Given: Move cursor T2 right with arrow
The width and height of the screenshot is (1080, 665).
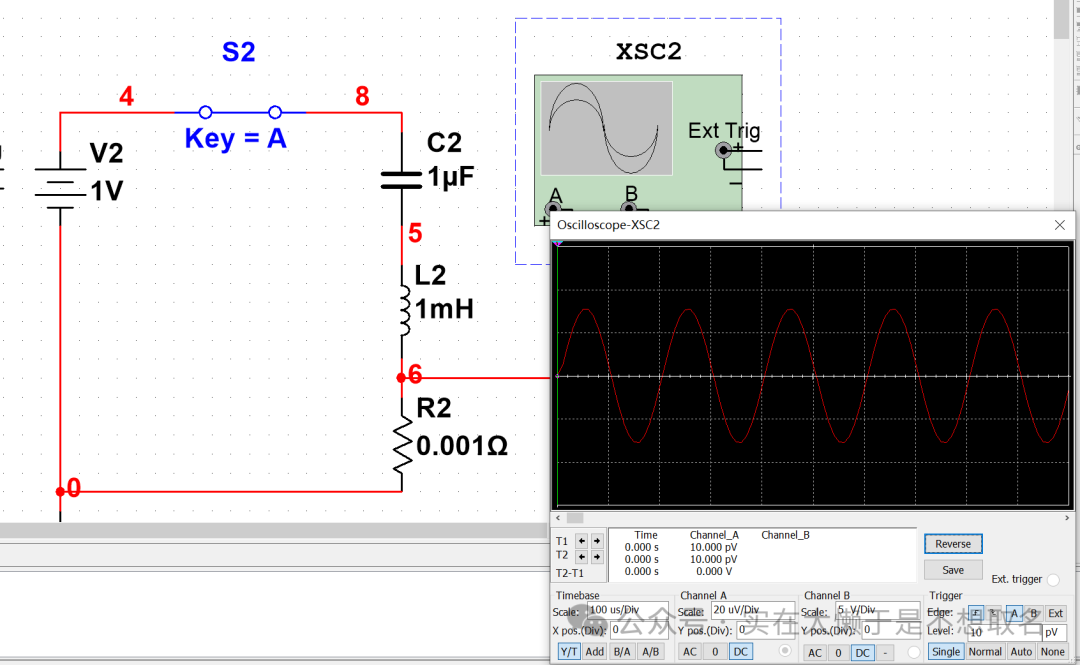Looking at the screenshot, I should pos(597,555).
